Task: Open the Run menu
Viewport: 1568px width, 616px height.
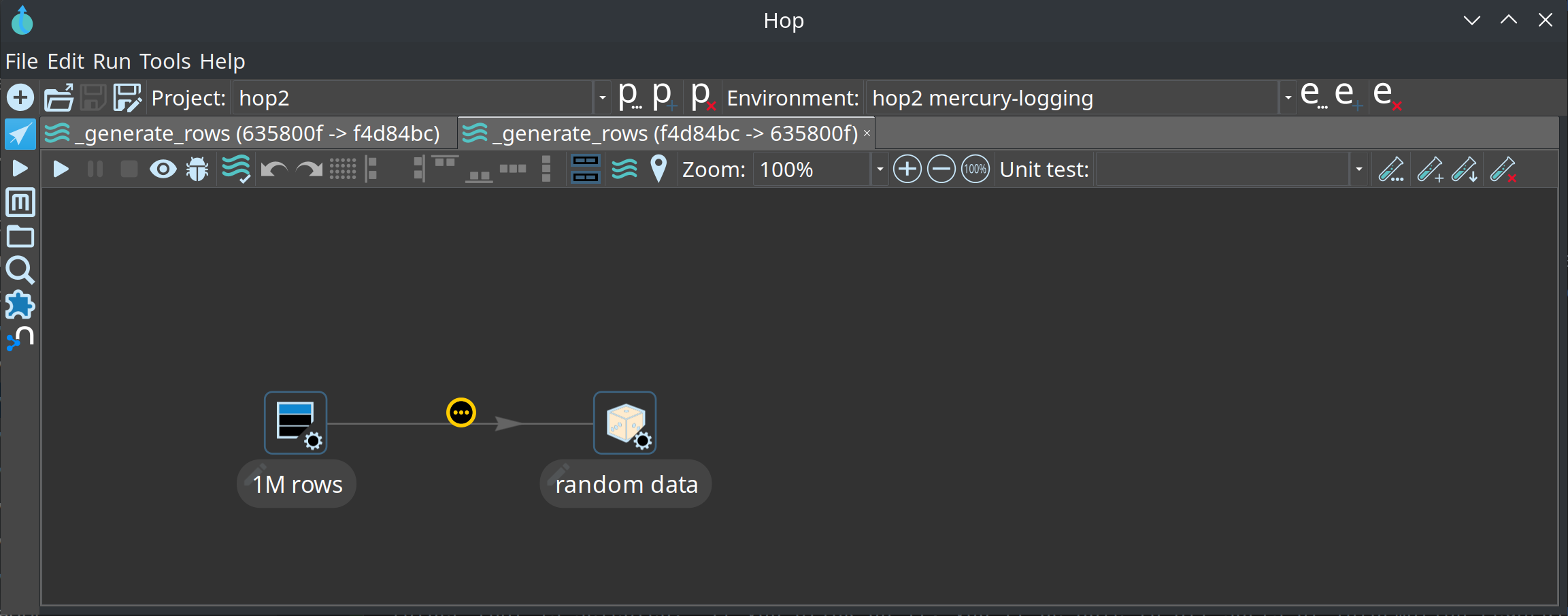Action: coord(112,61)
